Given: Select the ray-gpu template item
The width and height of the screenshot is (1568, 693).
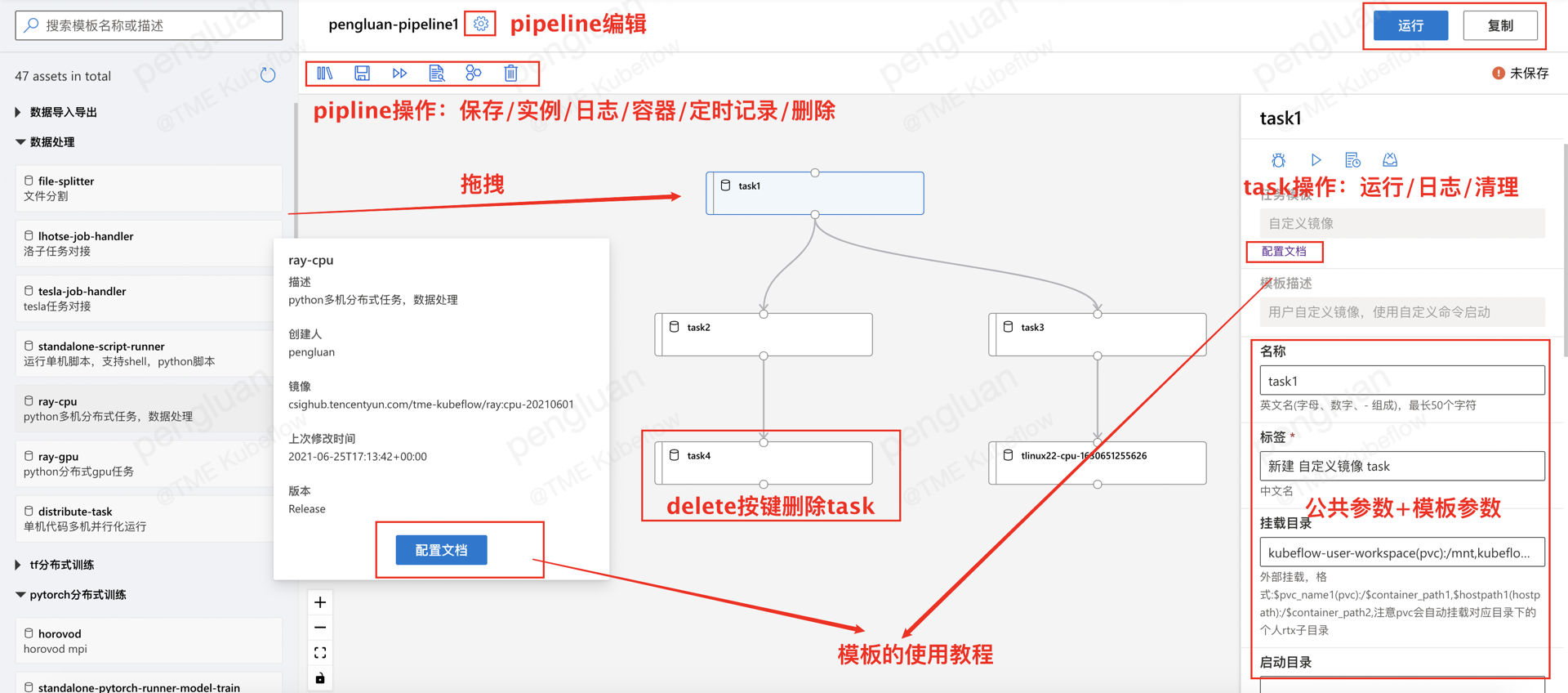Looking at the screenshot, I should (149, 463).
